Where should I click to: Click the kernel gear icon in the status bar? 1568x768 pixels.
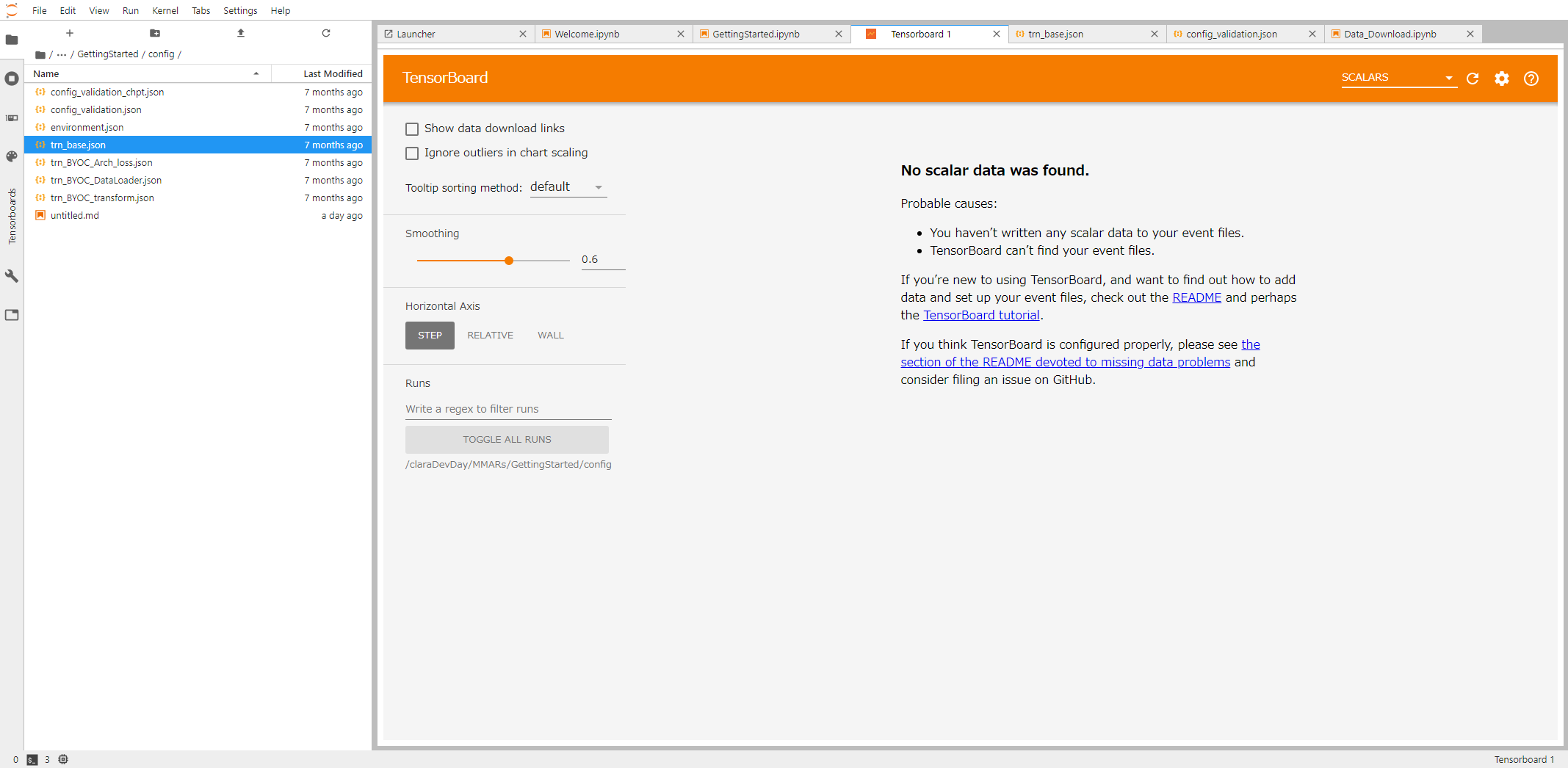coord(63,760)
